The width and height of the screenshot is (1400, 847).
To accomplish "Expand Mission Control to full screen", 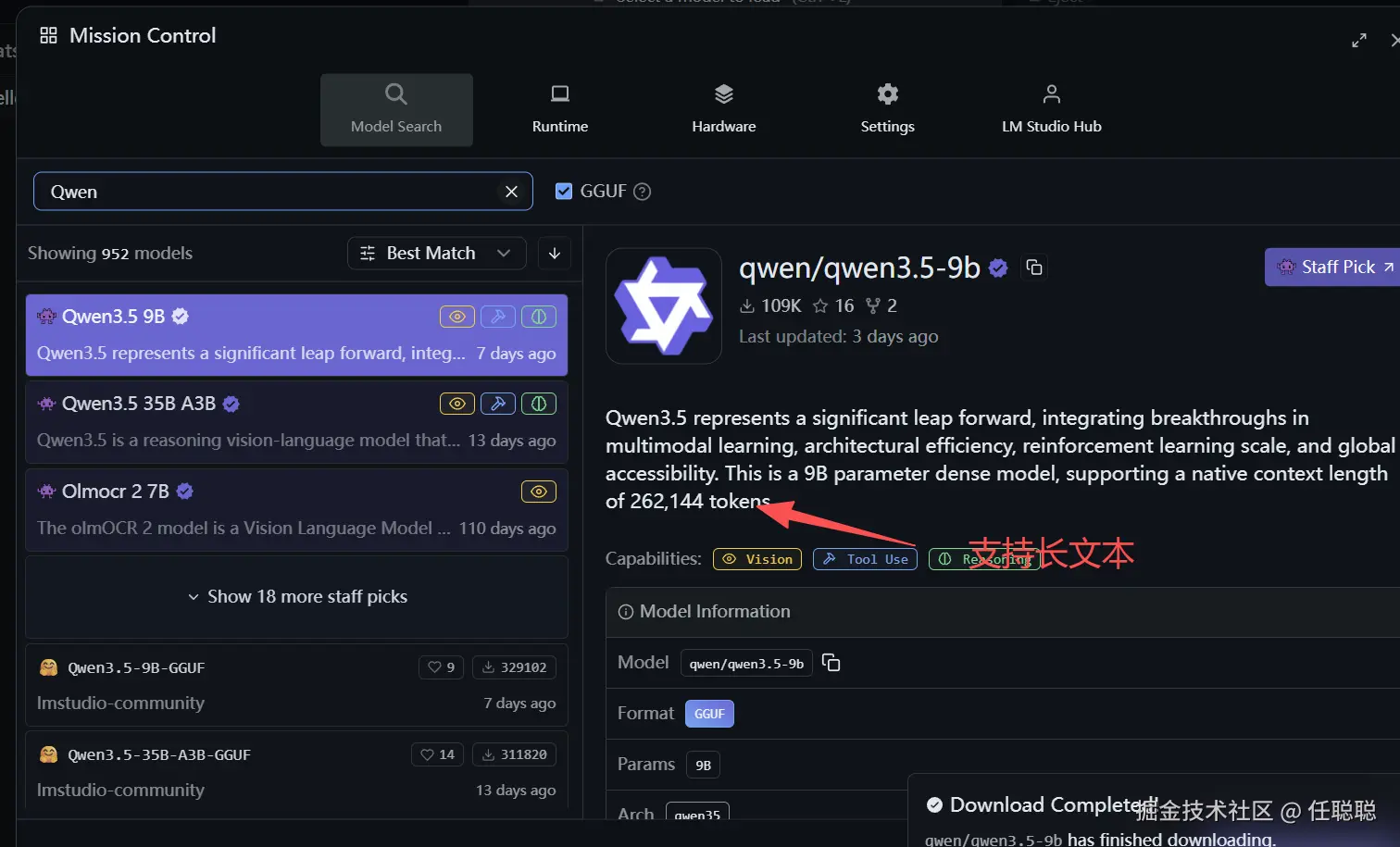I will click(1359, 40).
